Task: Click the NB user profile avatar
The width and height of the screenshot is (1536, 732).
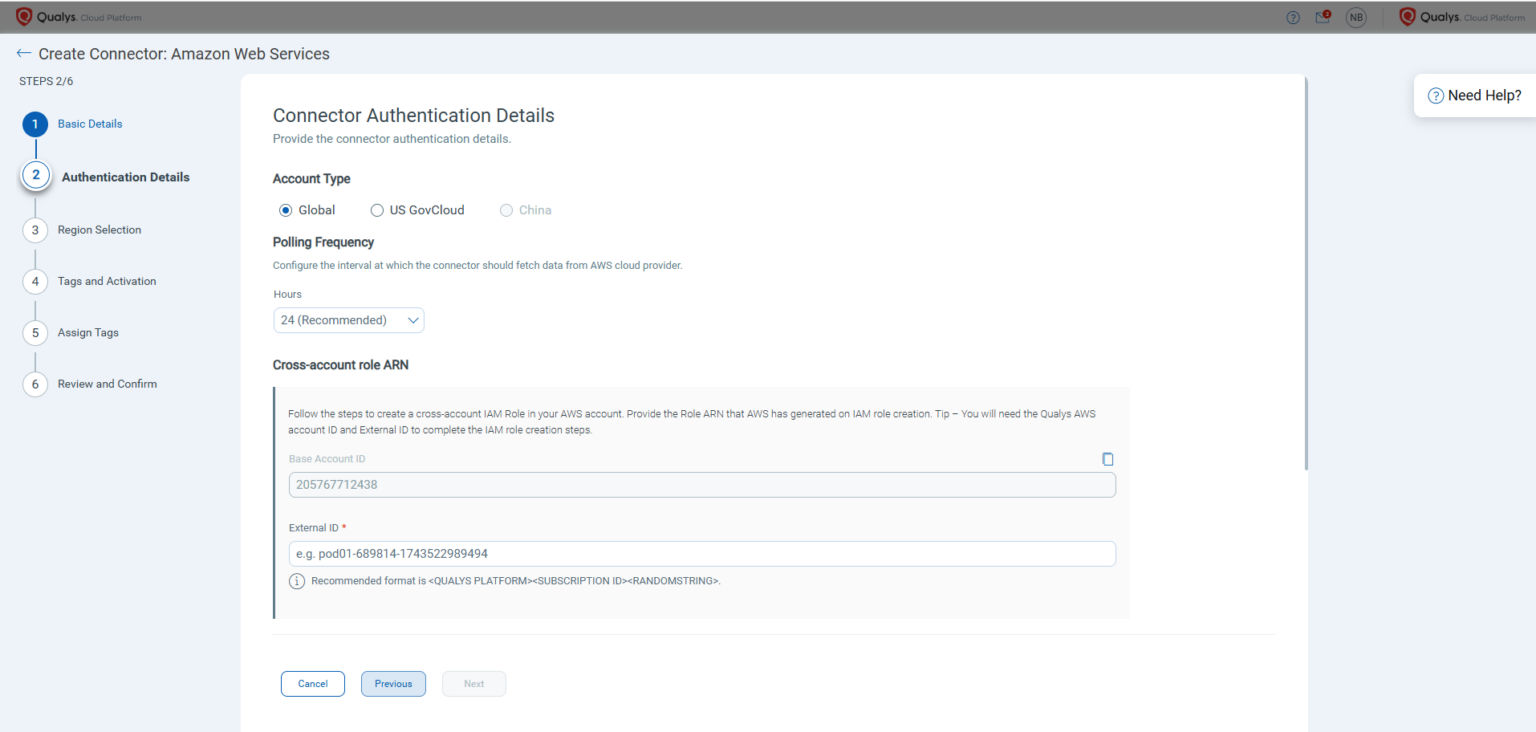Action: tap(1356, 17)
